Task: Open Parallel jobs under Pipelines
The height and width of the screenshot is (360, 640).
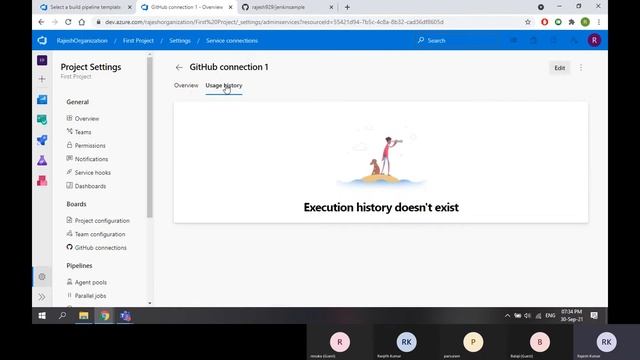Action: point(86,296)
